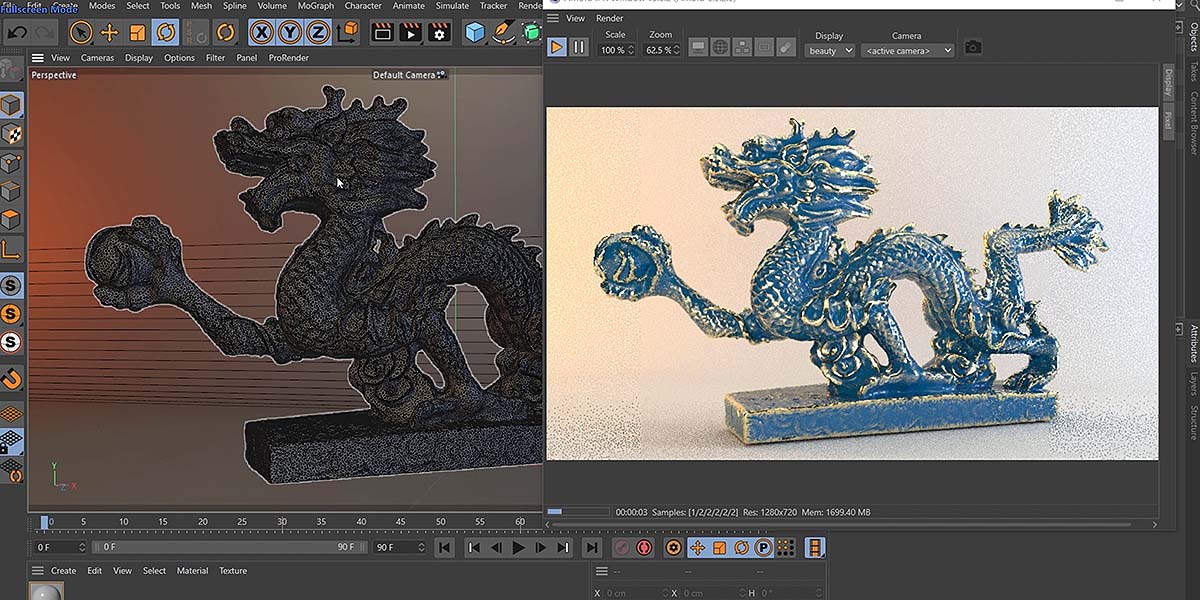Viewport: 1200px width, 600px height.
Task: Step back one frame
Action: [x=496, y=548]
